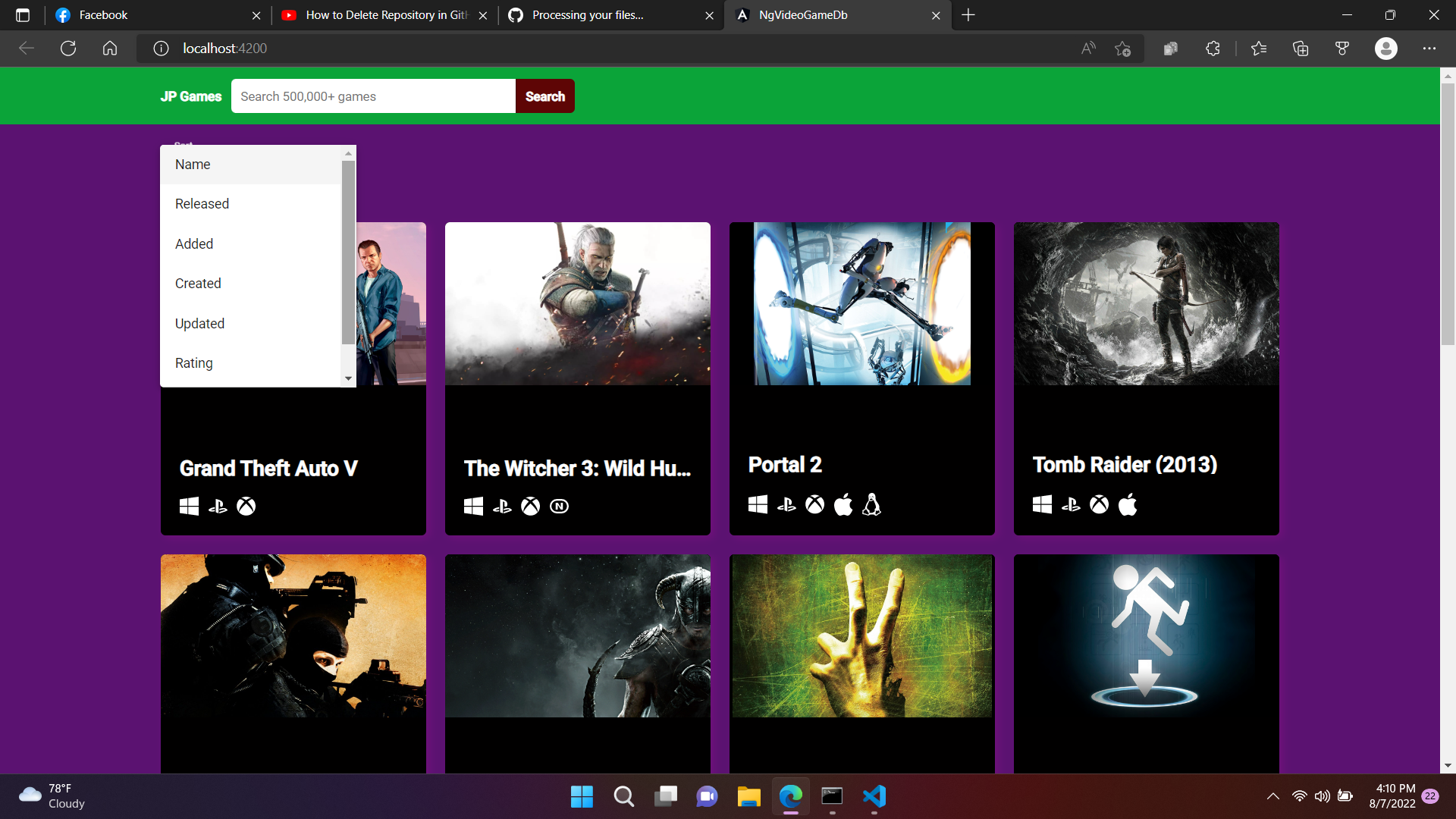Image resolution: width=1456 pixels, height=819 pixels.
Task: Click the sort dropdown scroll-down arrow
Action: (x=348, y=378)
